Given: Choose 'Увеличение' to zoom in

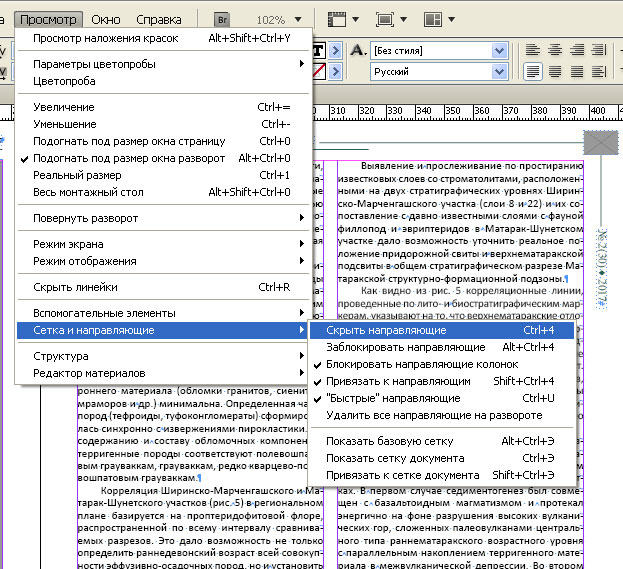Looking at the screenshot, I should (x=163, y=107).
